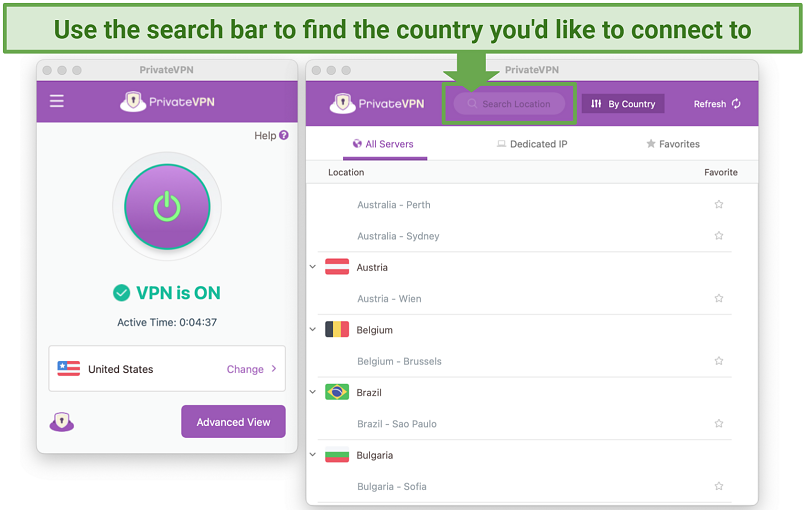Screen dimensions: 806x510
Task: Click the small shield icon beside Advanced View
Action: 62,422
